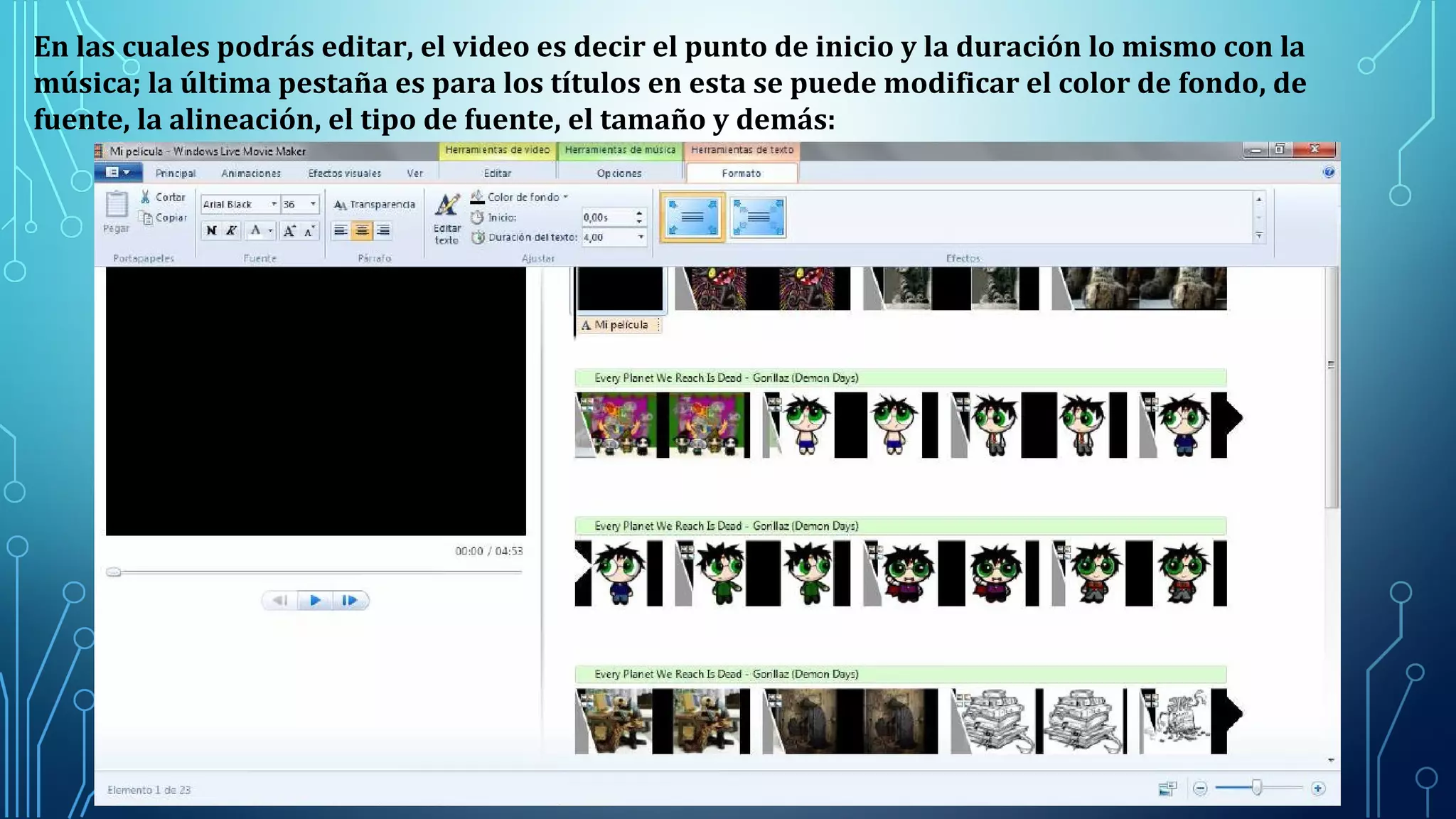Go to next frame
The width and height of the screenshot is (1456, 819).
click(x=350, y=601)
